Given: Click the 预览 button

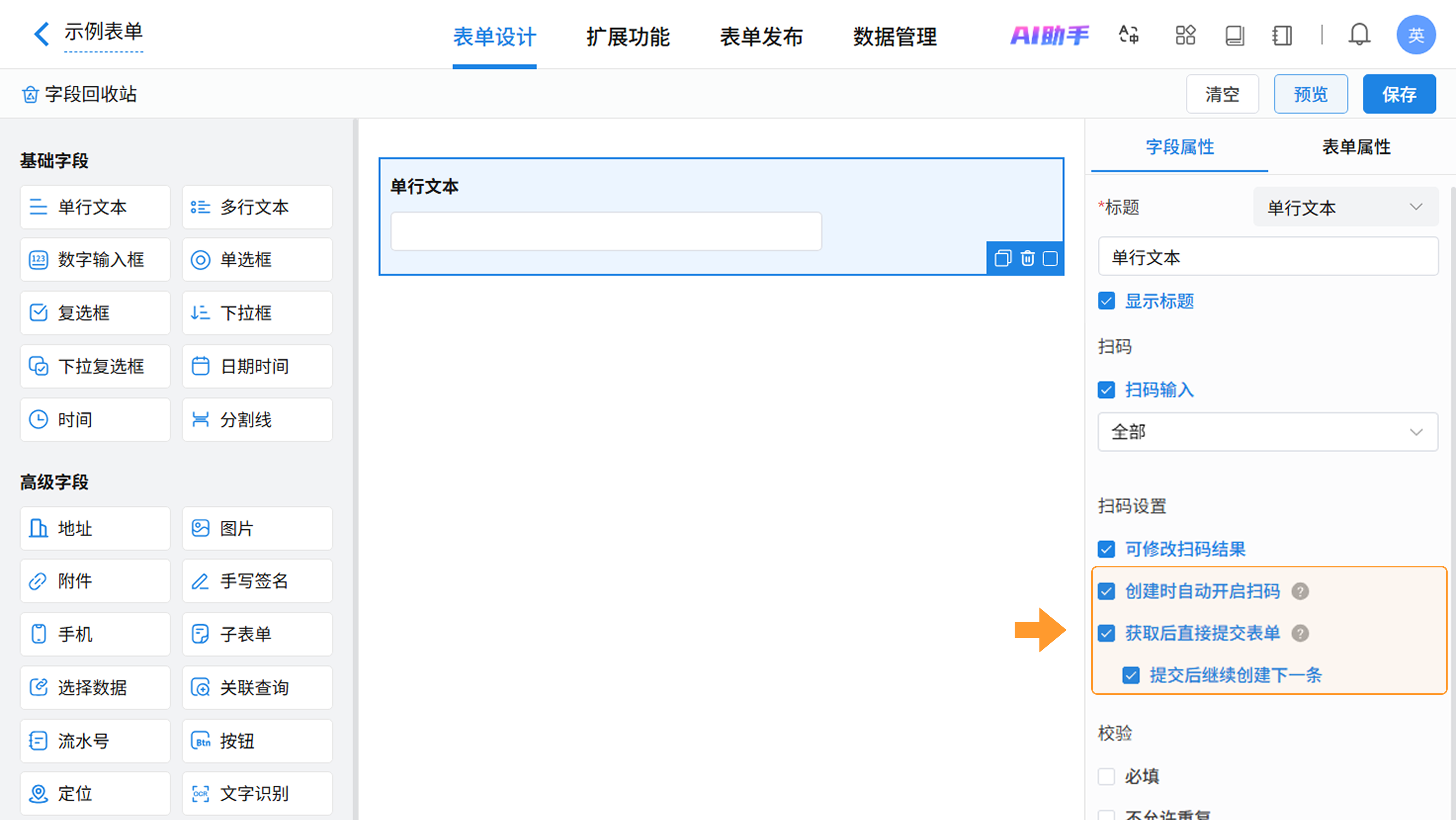Looking at the screenshot, I should pos(1310,94).
